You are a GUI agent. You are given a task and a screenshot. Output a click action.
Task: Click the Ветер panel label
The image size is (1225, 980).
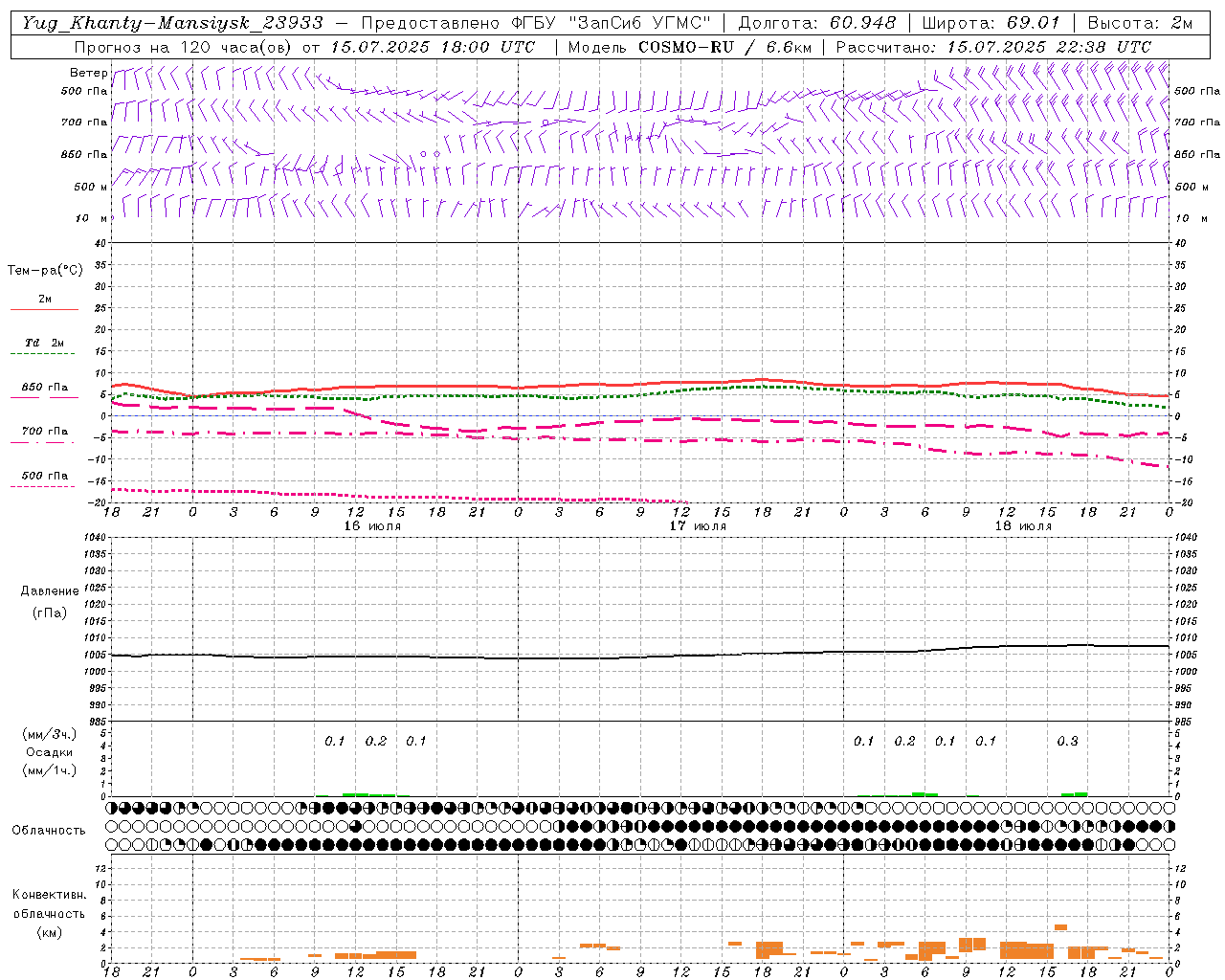(89, 73)
